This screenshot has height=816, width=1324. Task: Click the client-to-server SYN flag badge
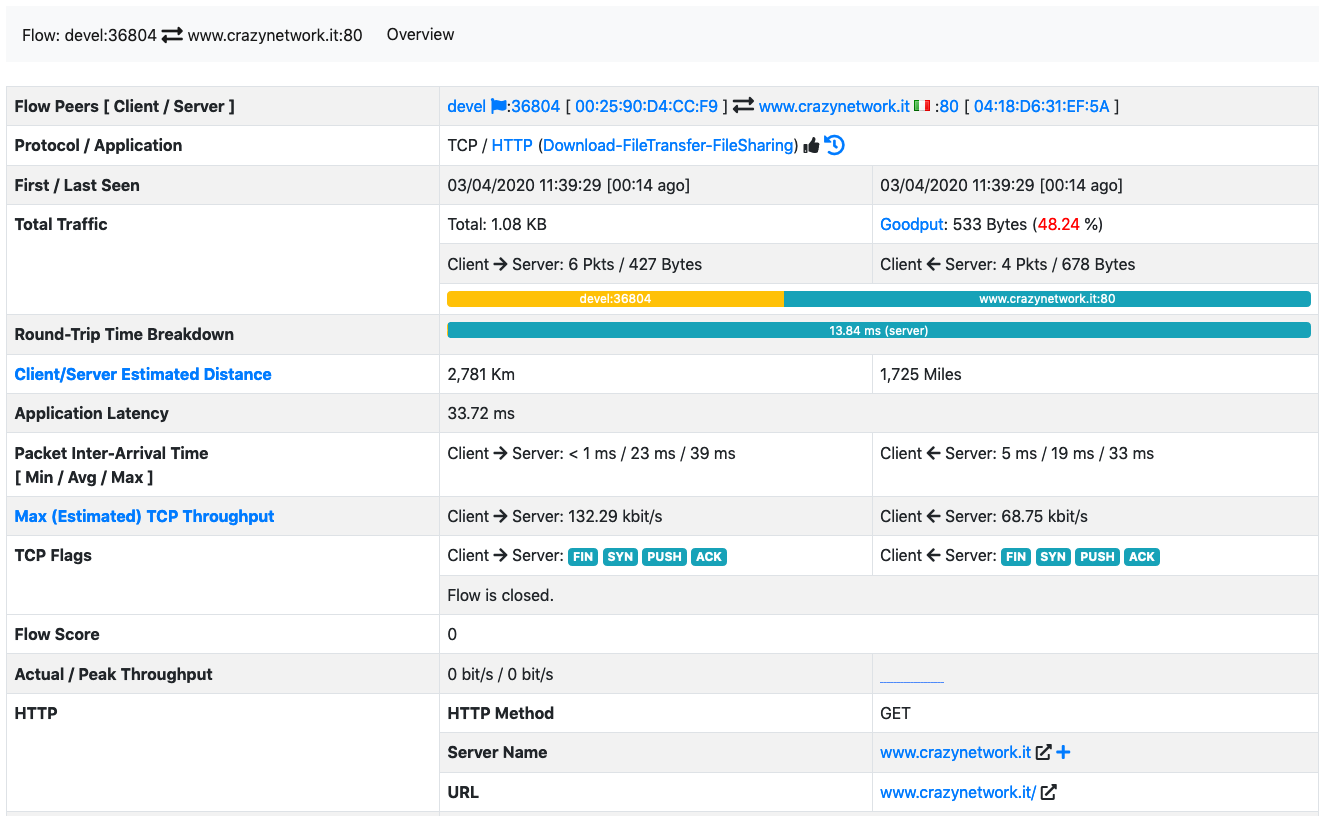click(x=620, y=557)
